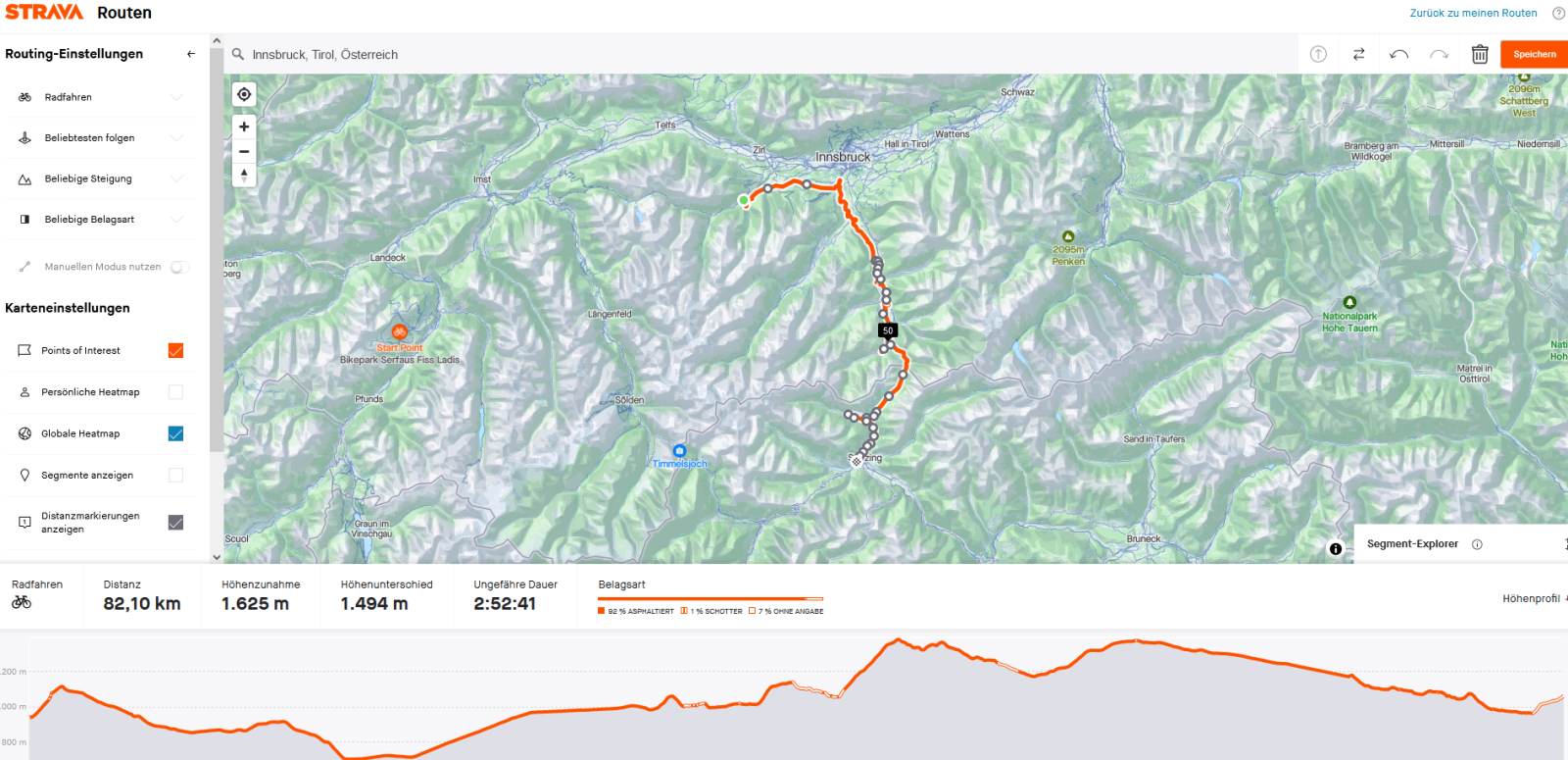This screenshot has height=760, width=1568.
Task: Click the reverse route arrows icon
Action: [x=1358, y=54]
